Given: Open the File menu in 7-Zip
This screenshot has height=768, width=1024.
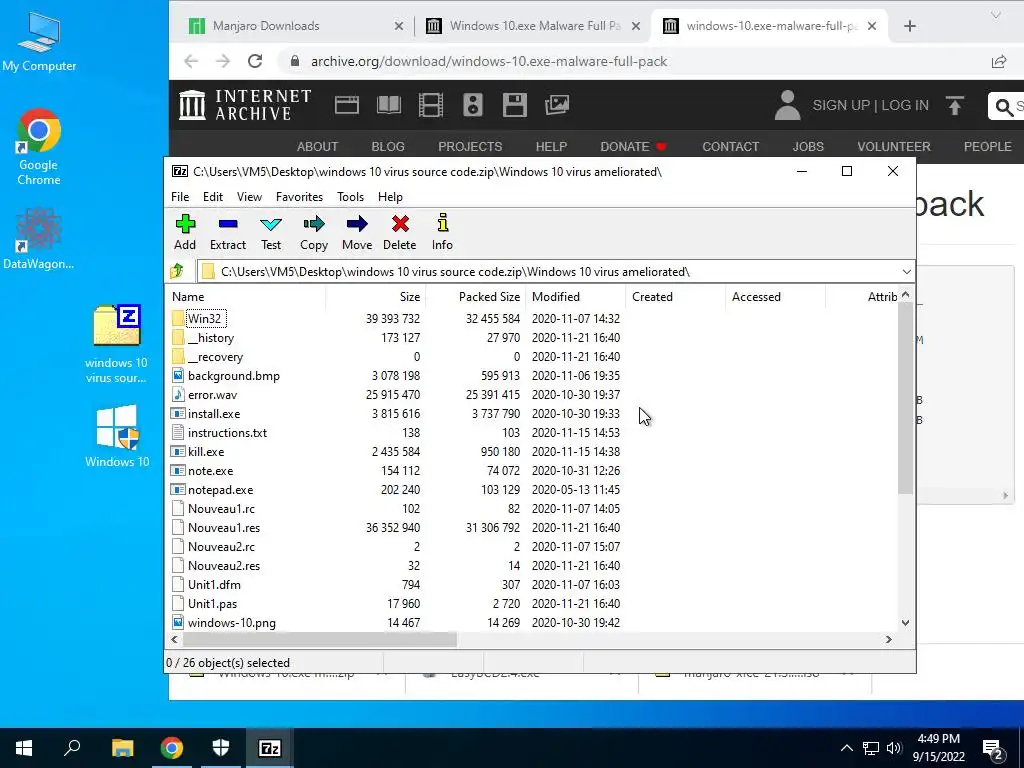Looking at the screenshot, I should pyautogui.click(x=180, y=197).
